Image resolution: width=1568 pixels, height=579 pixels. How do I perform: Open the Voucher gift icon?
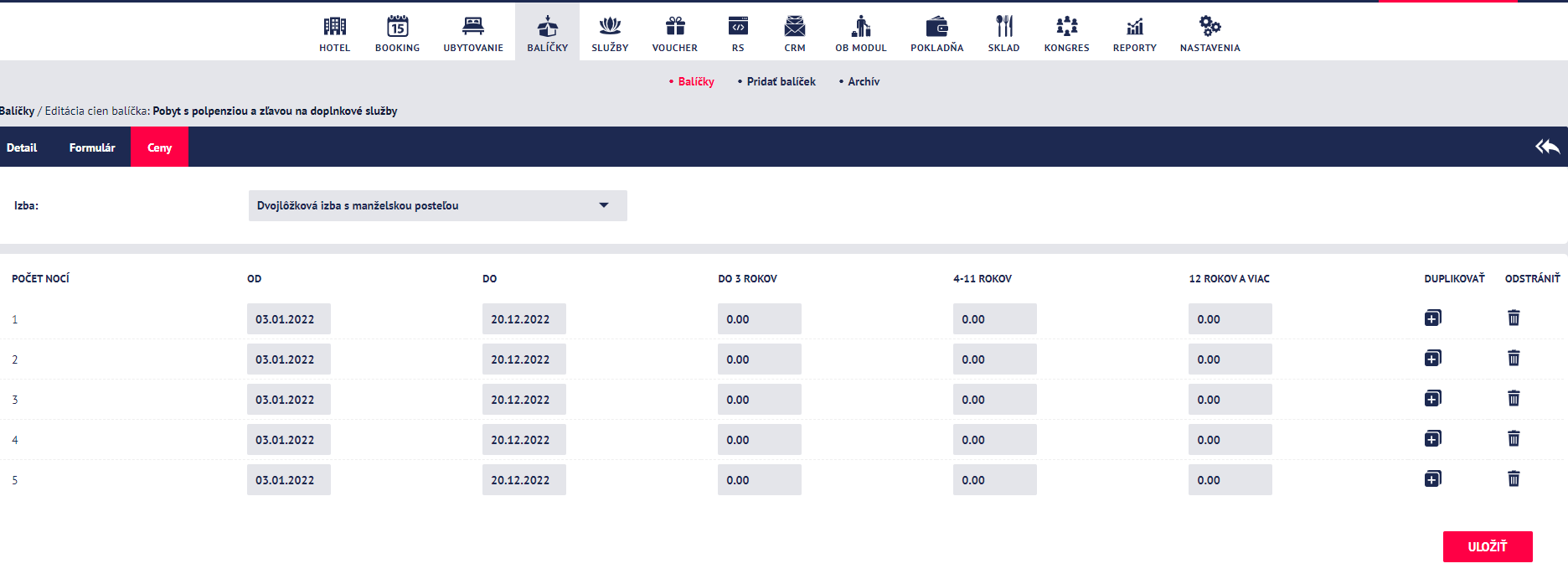[x=675, y=26]
